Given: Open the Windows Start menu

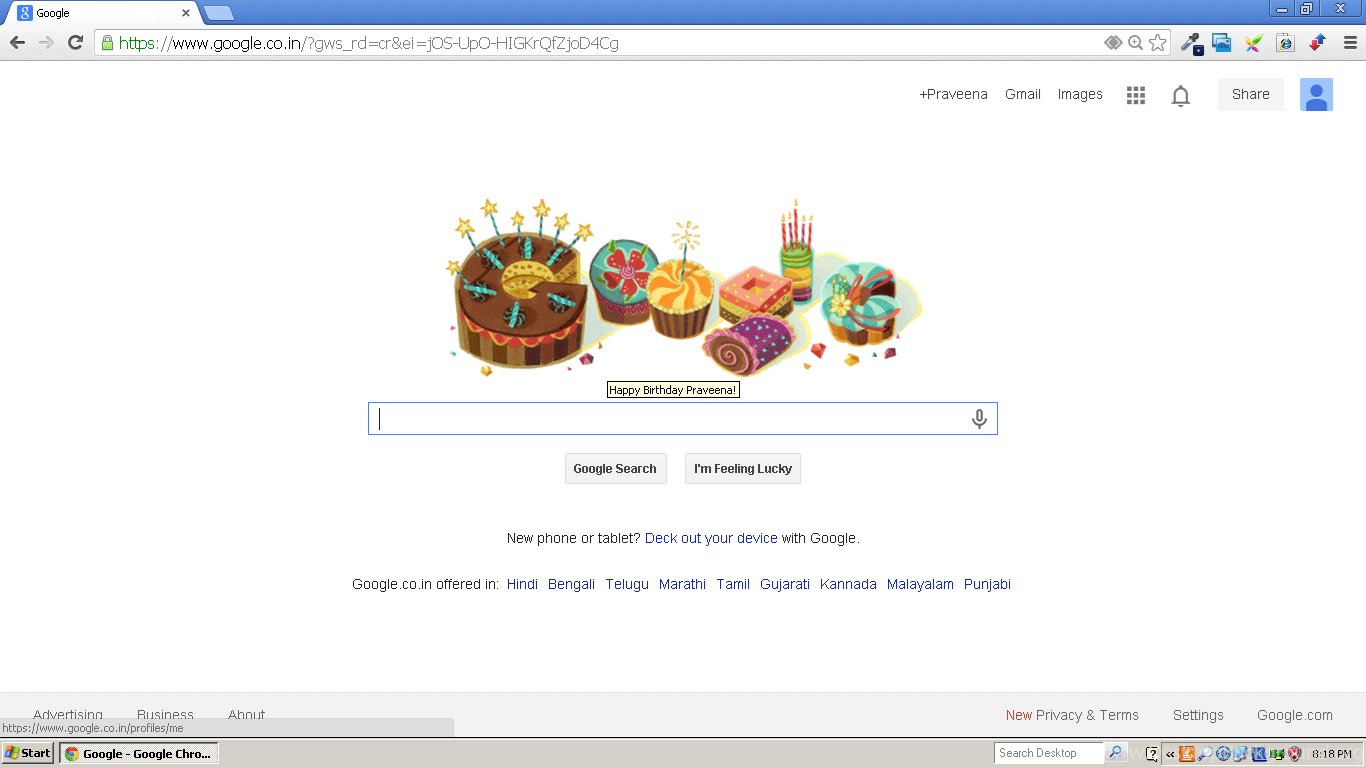Looking at the screenshot, I should pos(28,753).
